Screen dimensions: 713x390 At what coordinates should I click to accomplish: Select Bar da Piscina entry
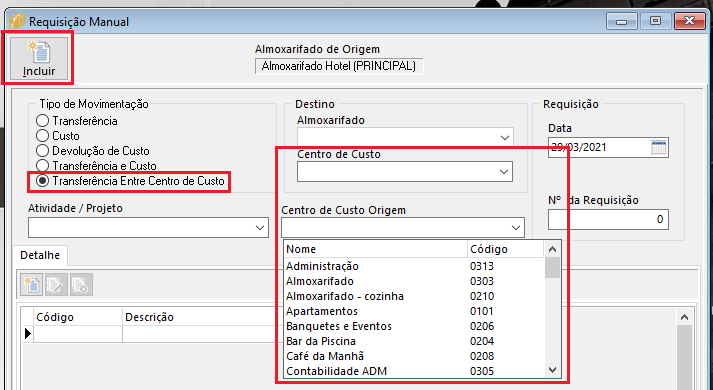coord(414,341)
